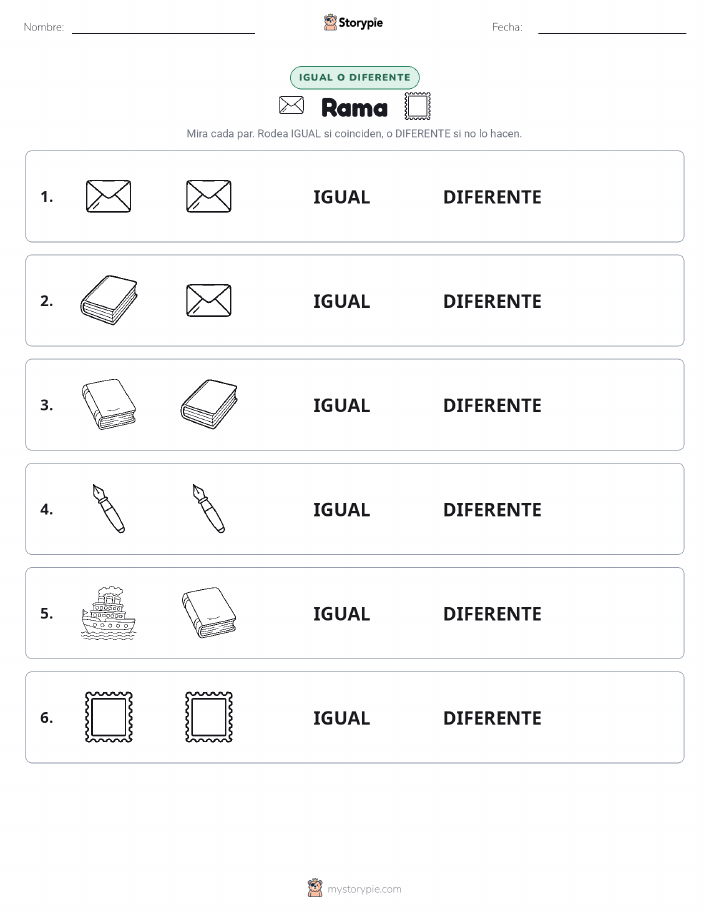Click the envelope icon beside the Rama title

291,106
